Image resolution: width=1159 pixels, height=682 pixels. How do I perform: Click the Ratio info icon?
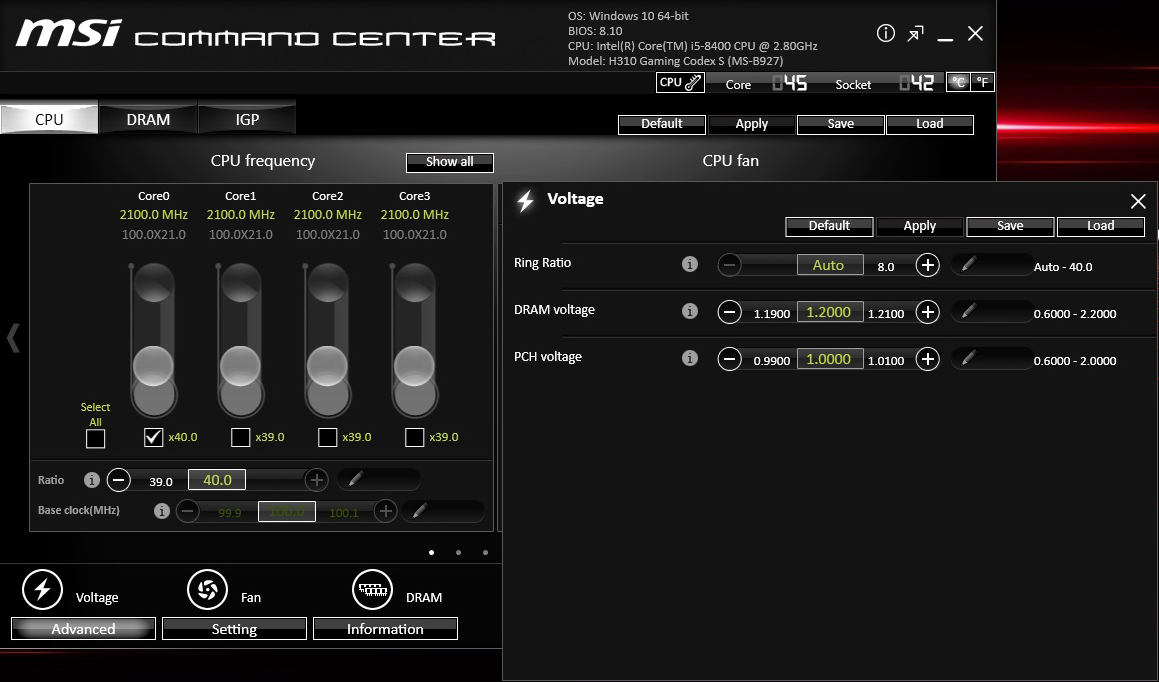[92, 480]
